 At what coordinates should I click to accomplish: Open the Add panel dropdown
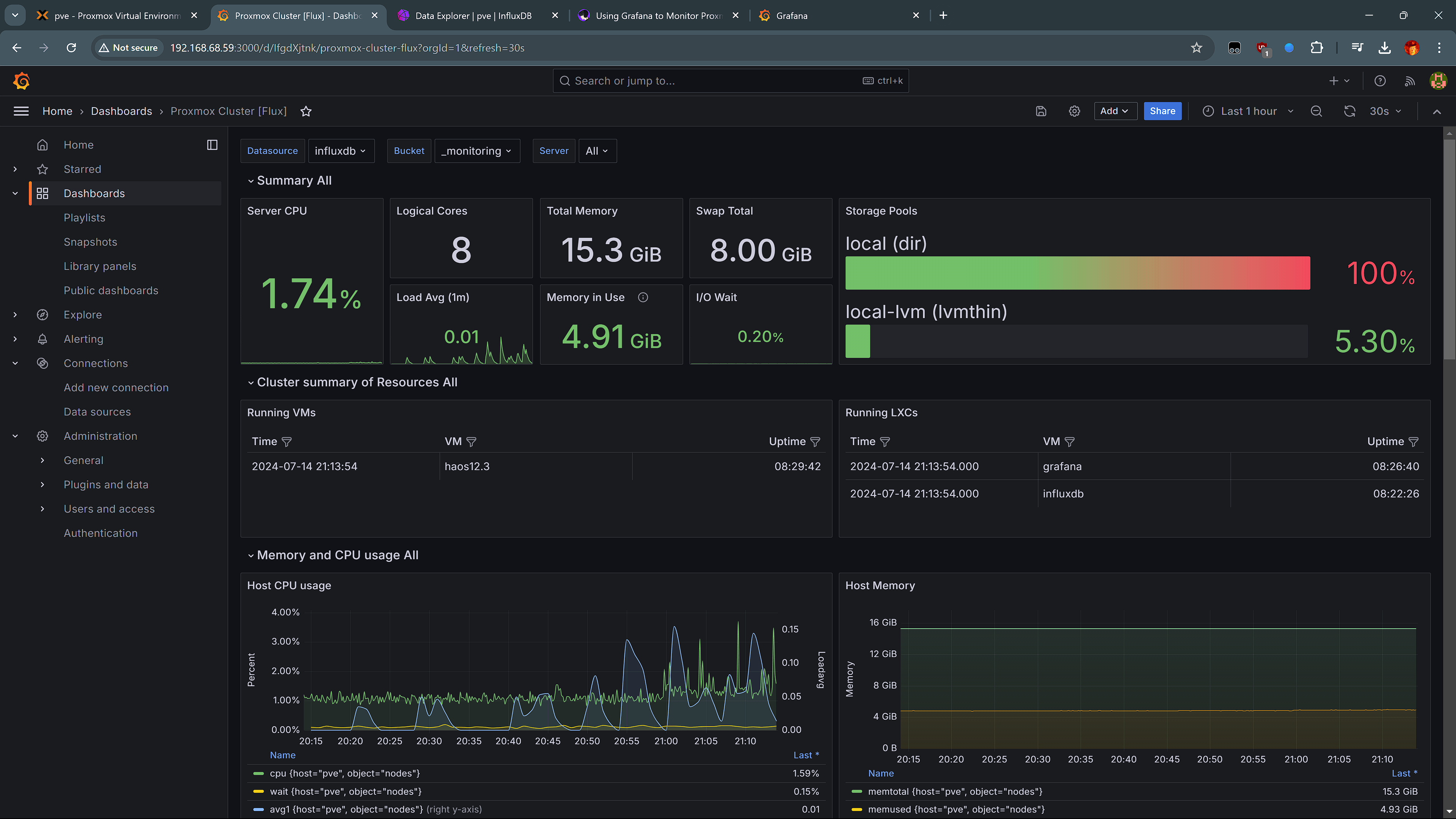(1115, 111)
